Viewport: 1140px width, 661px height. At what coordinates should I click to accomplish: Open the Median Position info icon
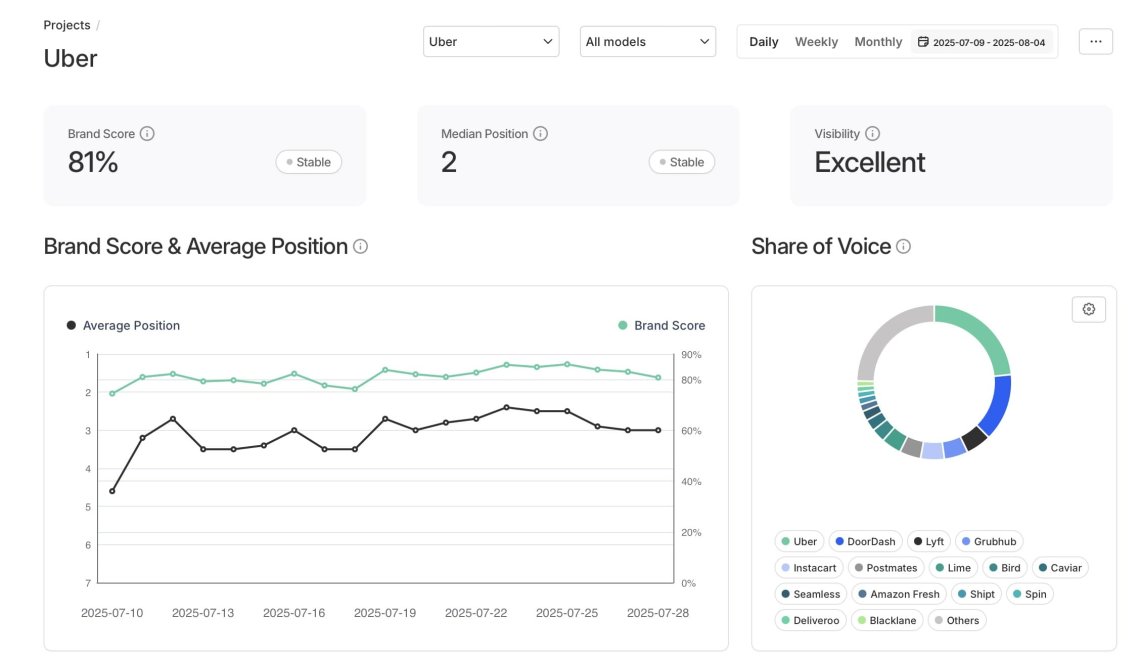click(540, 134)
